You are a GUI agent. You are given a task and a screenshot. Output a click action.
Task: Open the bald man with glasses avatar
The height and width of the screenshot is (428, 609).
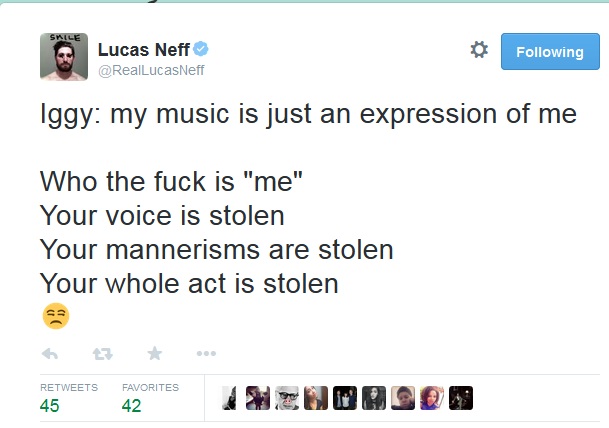(x=287, y=398)
